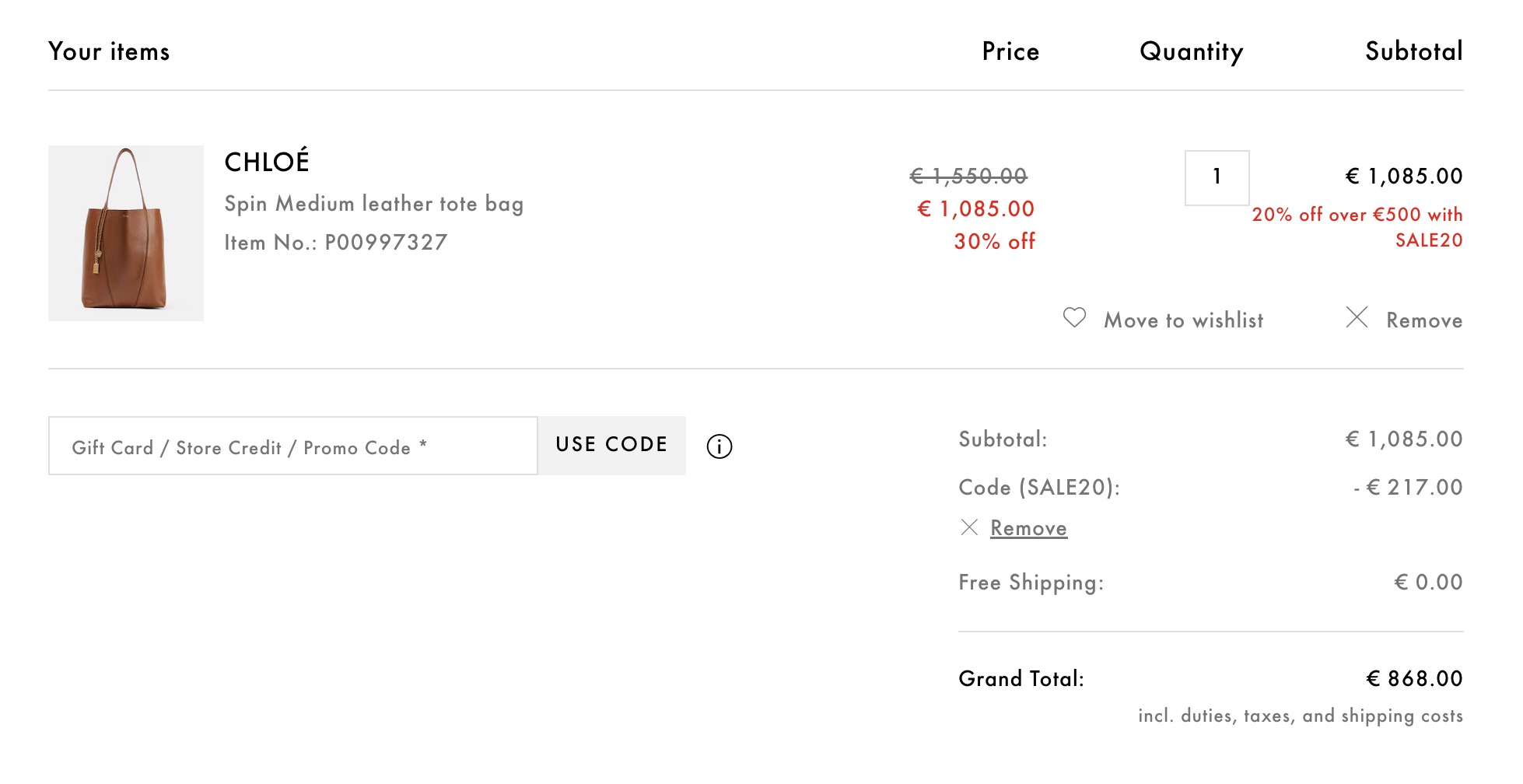Click the item number P00997327 text

[x=386, y=243]
